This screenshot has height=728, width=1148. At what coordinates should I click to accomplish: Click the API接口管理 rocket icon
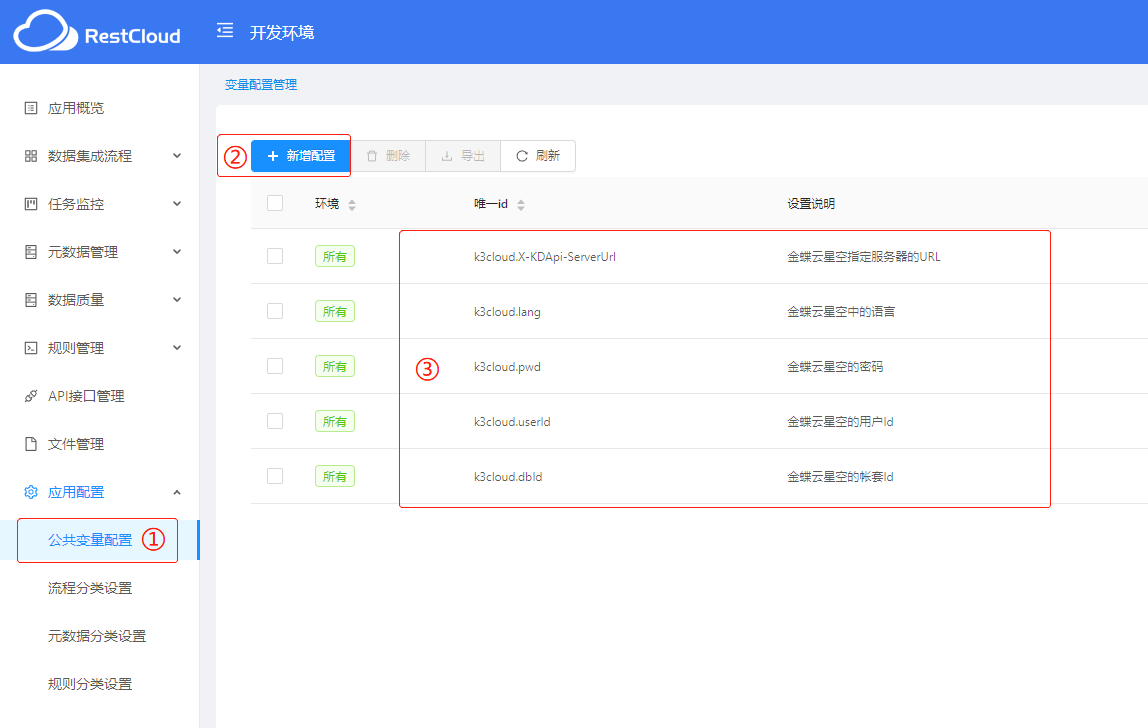point(31,396)
